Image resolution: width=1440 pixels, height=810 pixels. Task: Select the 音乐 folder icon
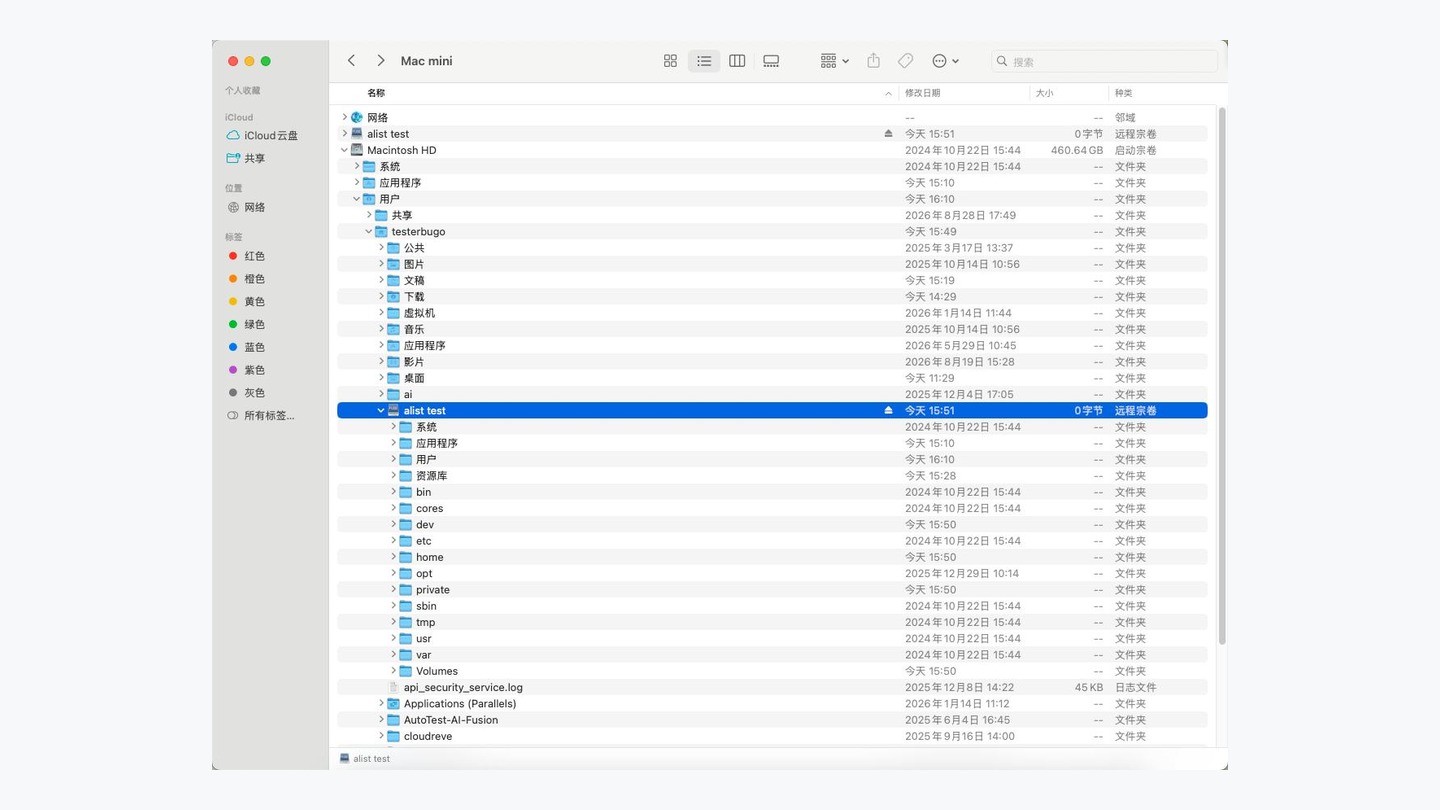pyautogui.click(x=394, y=329)
